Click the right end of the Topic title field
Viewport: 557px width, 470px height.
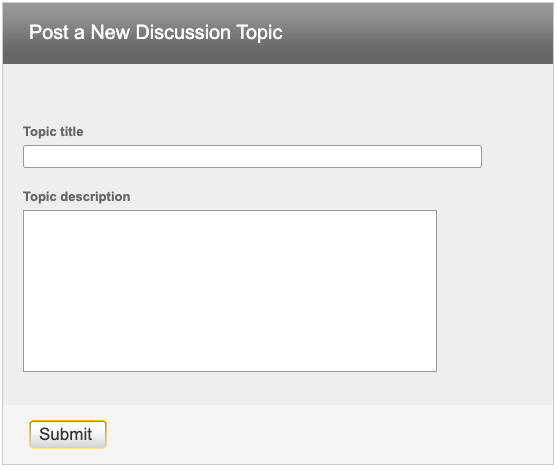click(x=469, y=156)
